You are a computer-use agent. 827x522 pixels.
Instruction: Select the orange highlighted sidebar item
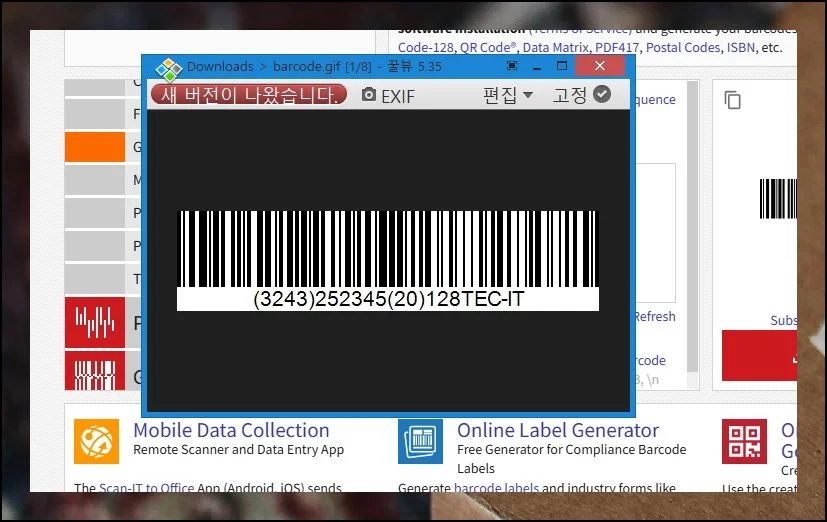[x=95, y=147]
